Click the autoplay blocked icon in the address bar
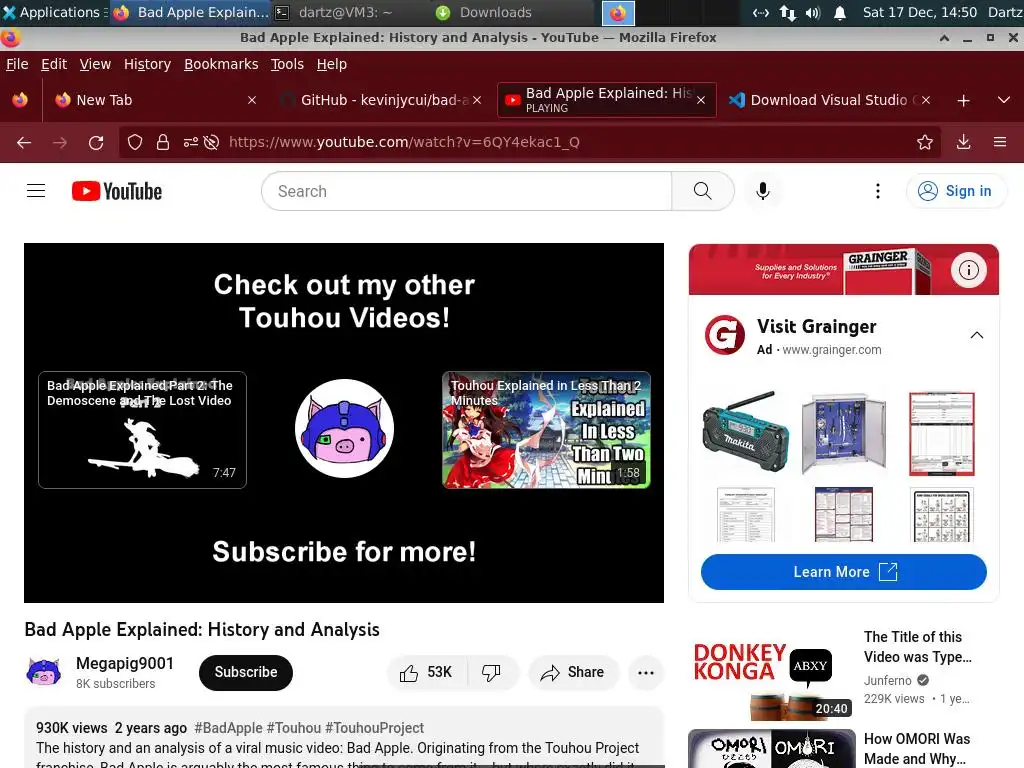 pyautogui.click(x=211, y=142)
